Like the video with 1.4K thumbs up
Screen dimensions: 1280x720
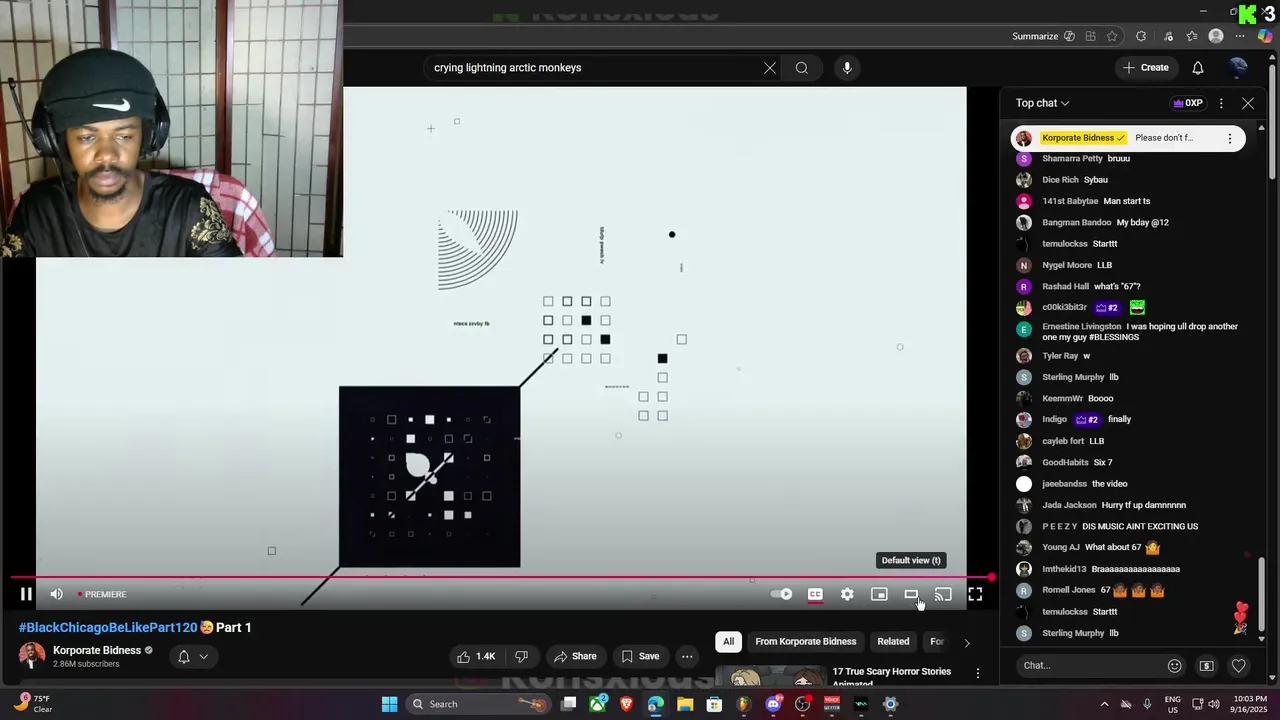tap(476, 656)
